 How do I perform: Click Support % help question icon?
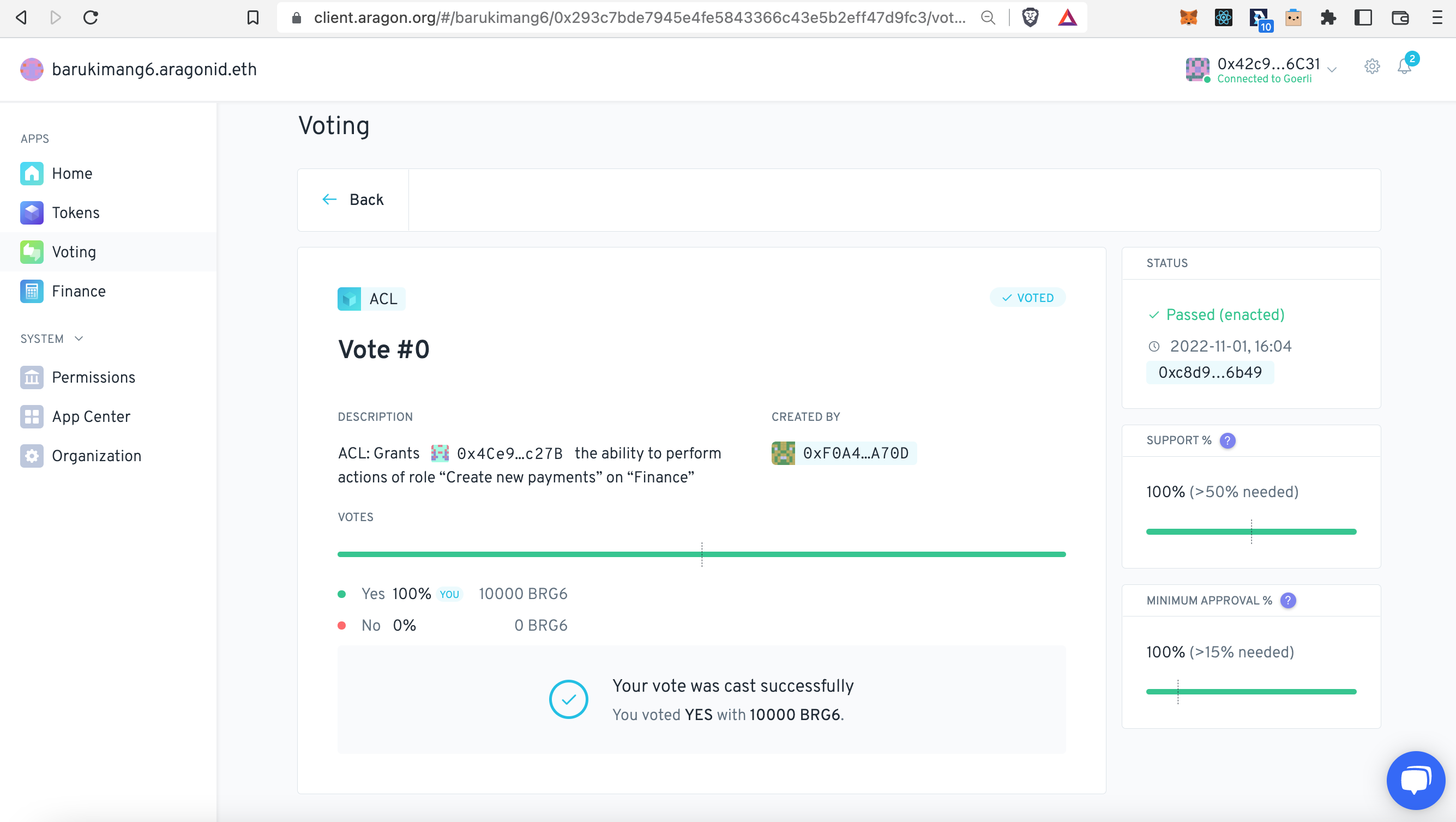(1227, 440)
